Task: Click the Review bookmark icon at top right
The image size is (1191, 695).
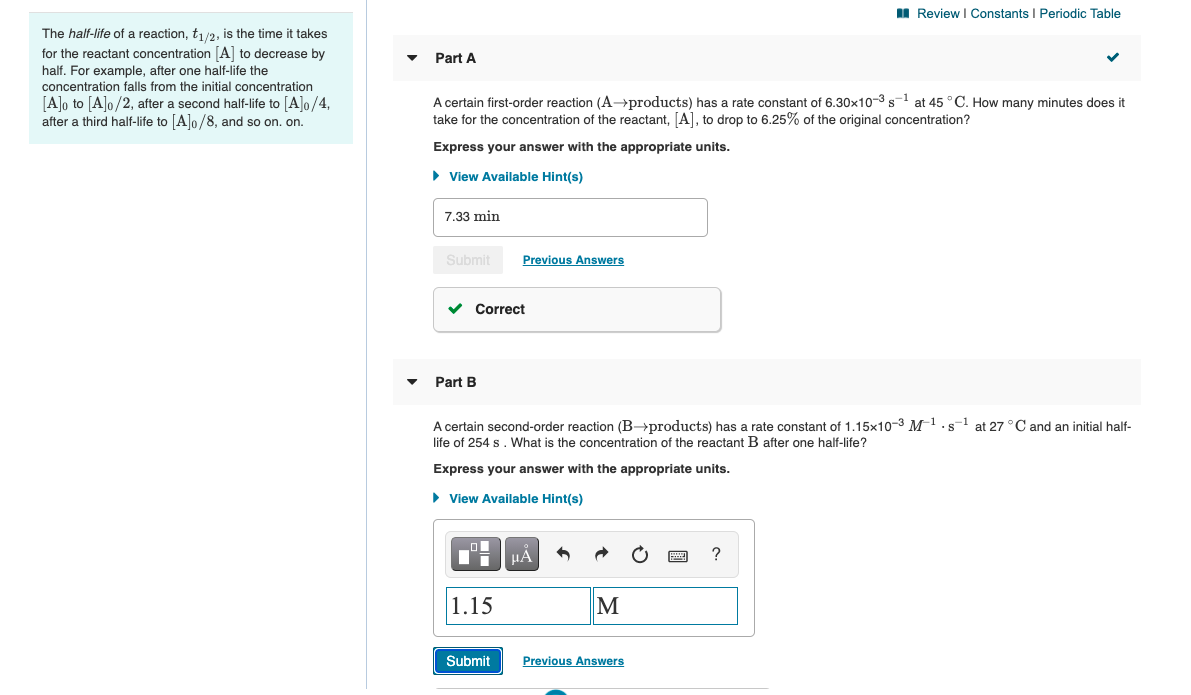Action: coord(902,13)
